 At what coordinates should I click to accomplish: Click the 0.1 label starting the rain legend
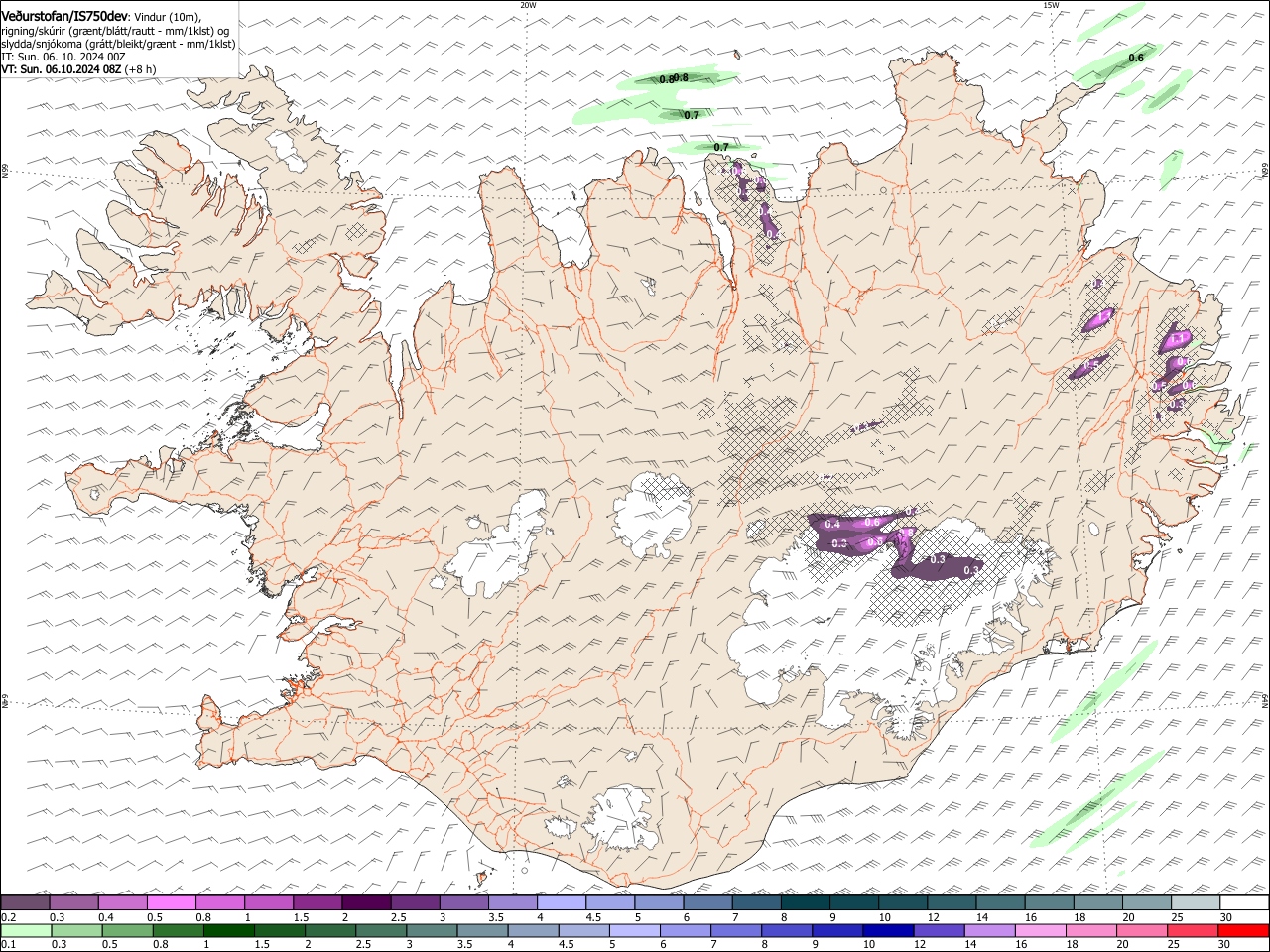pos(8,945)
